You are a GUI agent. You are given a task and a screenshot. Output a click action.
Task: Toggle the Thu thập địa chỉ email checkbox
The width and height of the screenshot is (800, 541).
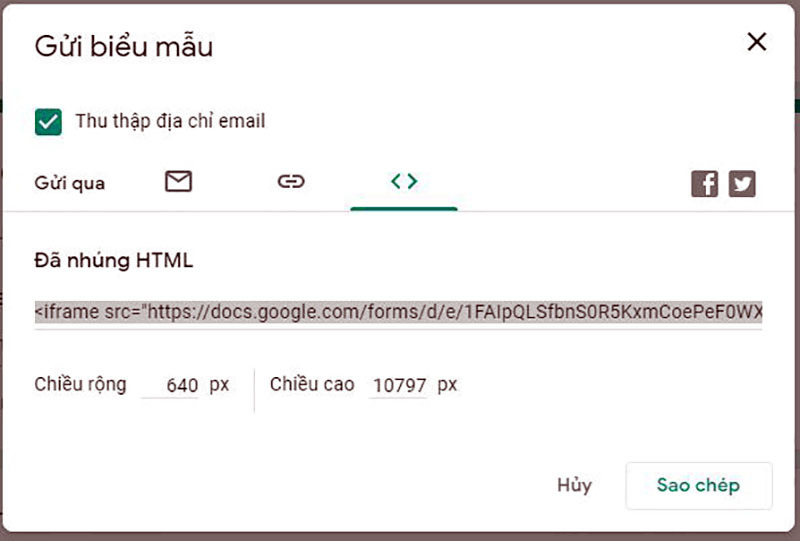click(x=48, y=122)
